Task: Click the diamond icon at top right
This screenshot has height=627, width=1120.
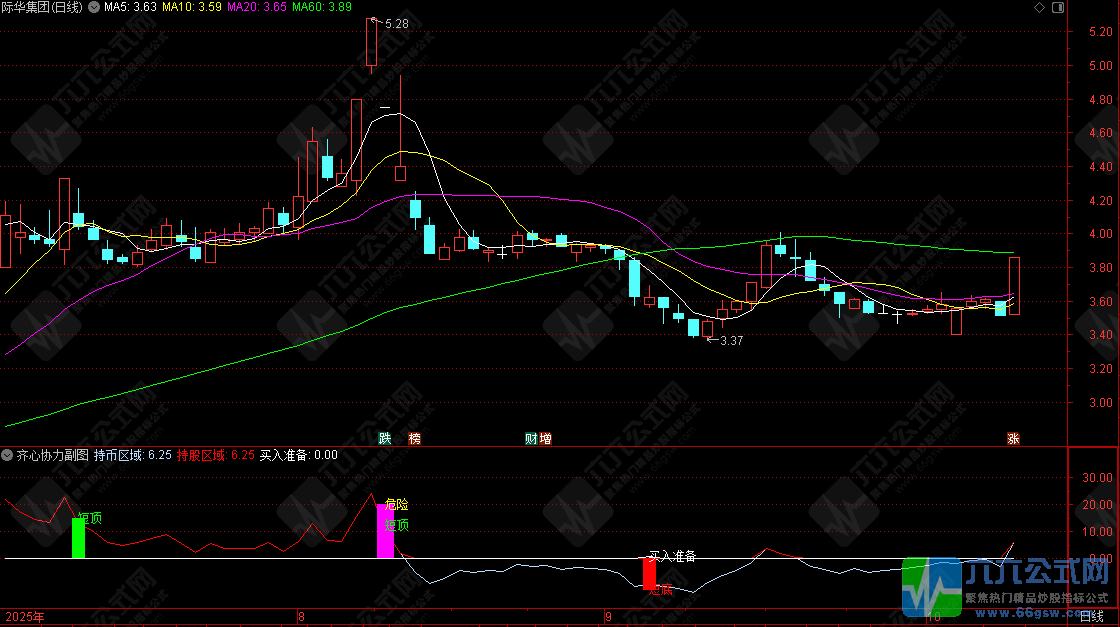Action: [x=1042, y=8]
